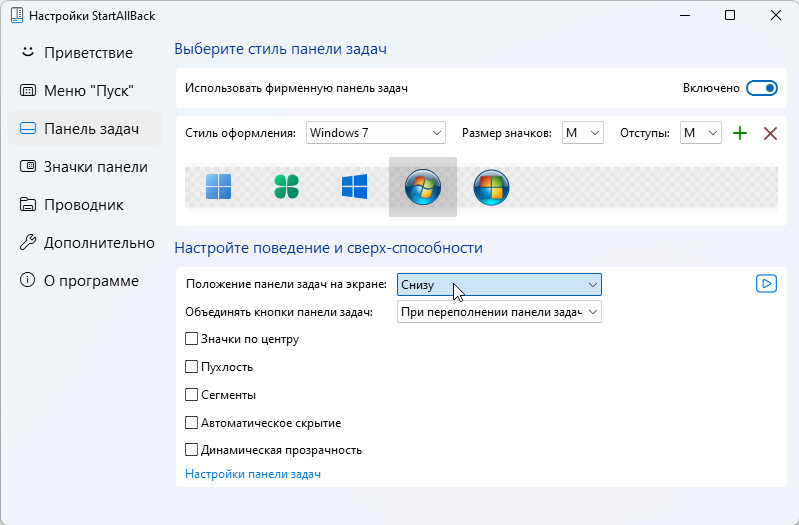
Task: Open Стиль оформления Windows 7 dropdown
Action: pos(376,133)
